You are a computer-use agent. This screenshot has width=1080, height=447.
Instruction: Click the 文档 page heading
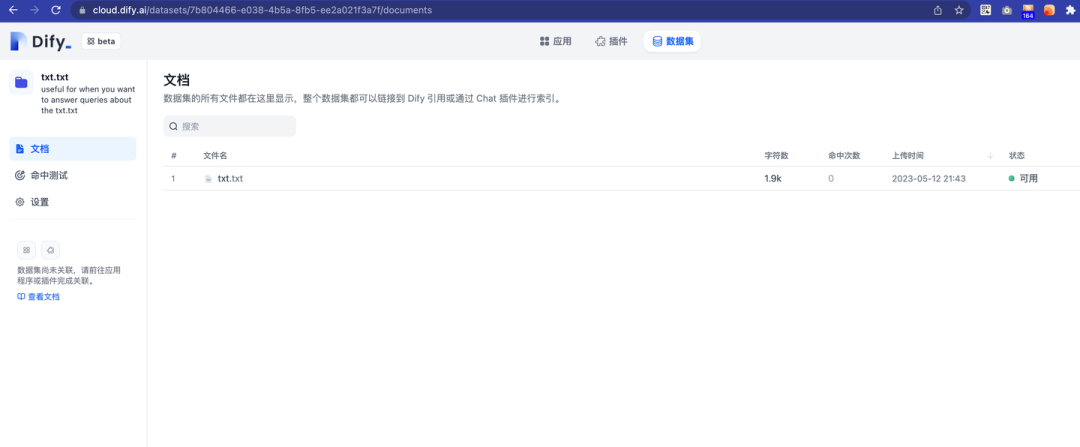[176, 80]
